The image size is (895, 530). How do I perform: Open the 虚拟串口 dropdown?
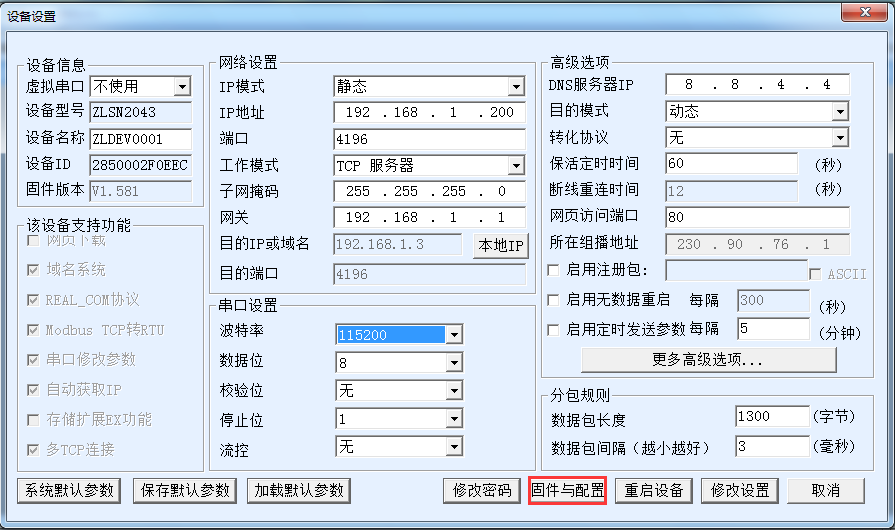(181, 87)
